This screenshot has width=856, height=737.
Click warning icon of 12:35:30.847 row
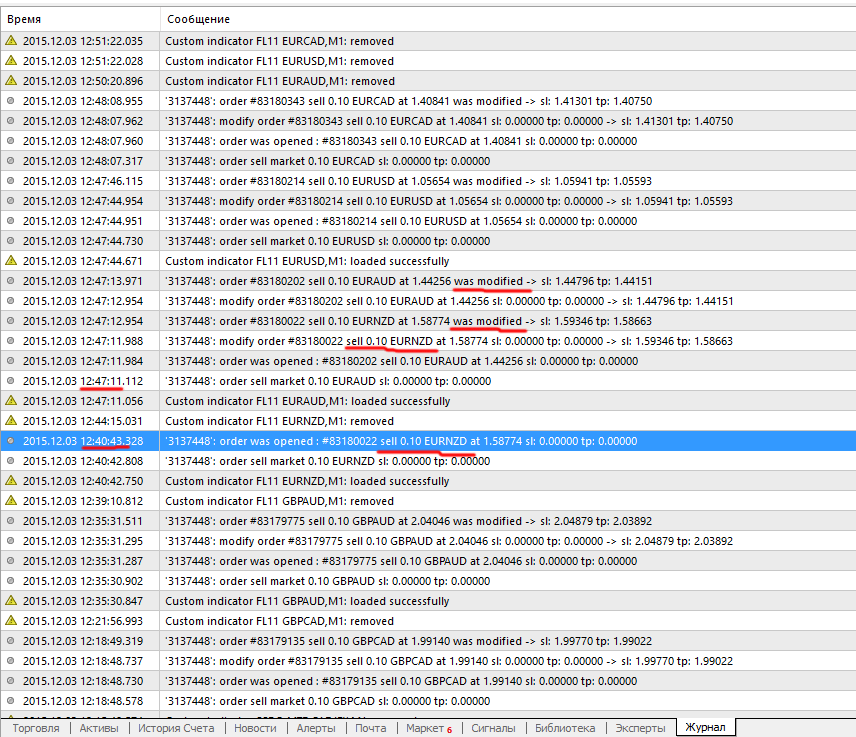pyautogui.click(x=11, y=601)
